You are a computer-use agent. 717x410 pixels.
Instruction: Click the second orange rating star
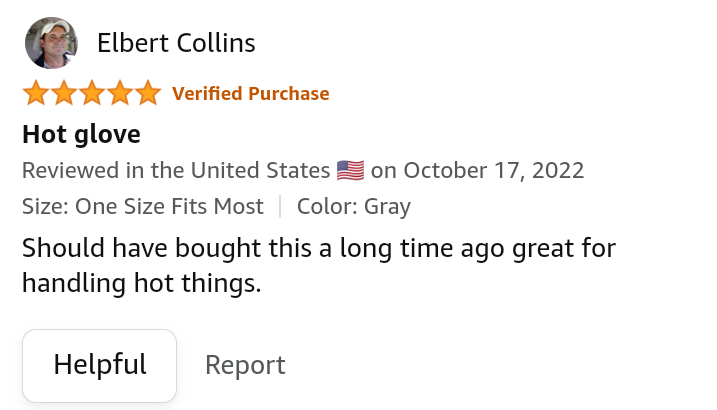pos(64,94)
